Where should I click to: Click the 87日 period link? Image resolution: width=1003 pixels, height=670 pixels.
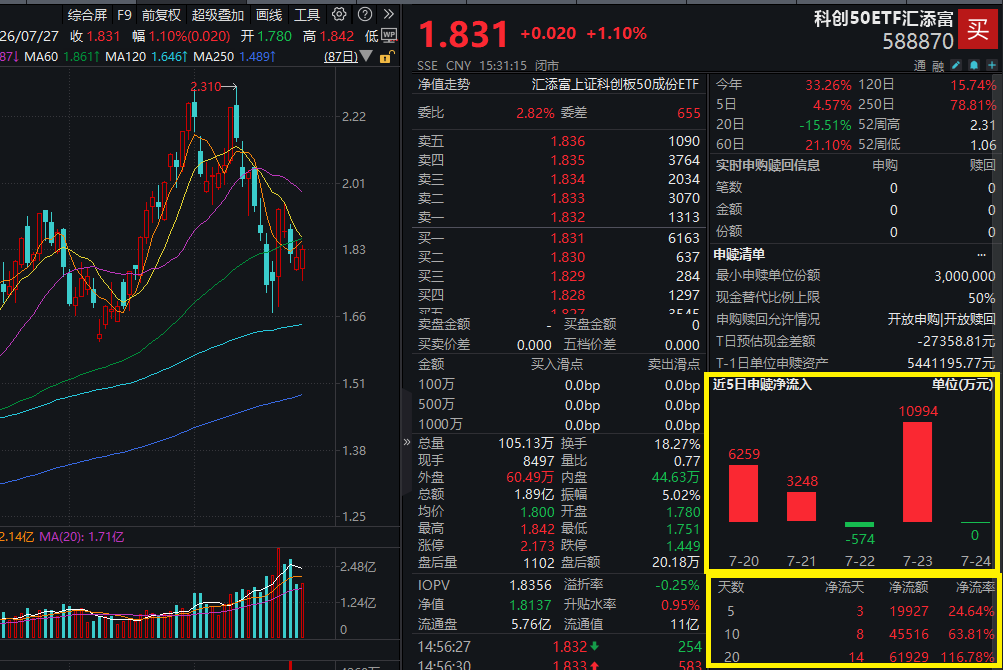tap(341, 56)
